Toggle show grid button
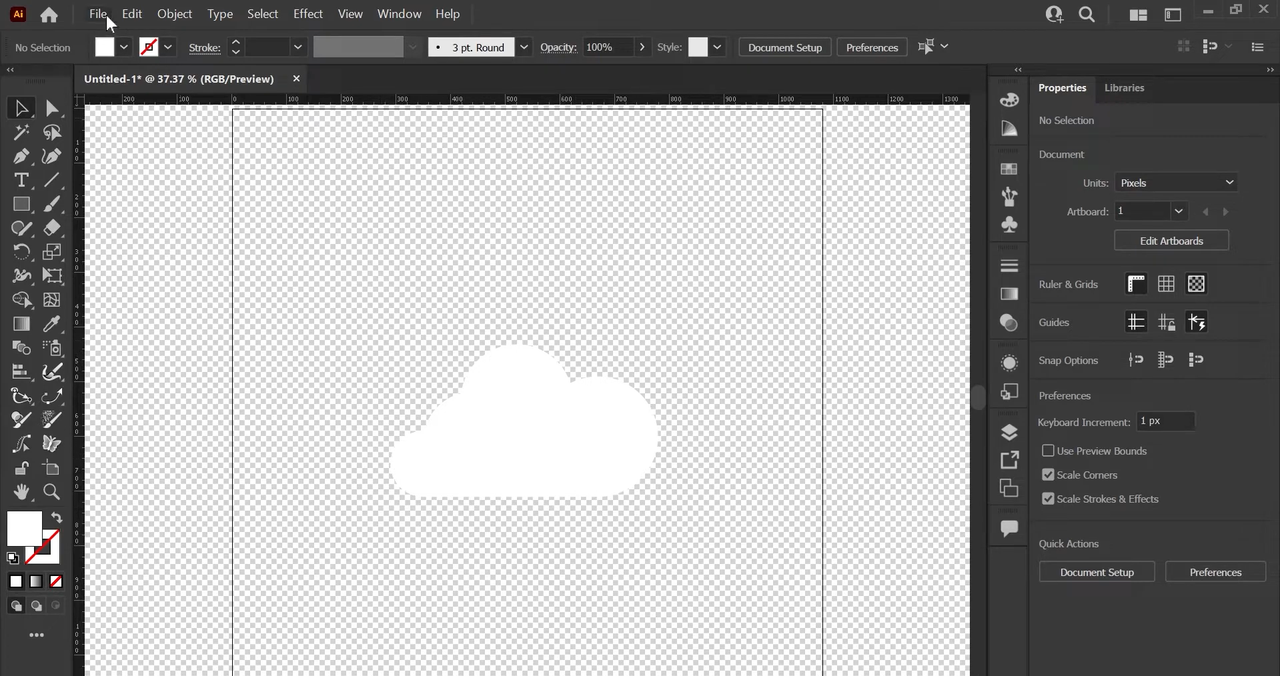The image size is (1280, 676). pyautogui.click(x=1166, y=284)
